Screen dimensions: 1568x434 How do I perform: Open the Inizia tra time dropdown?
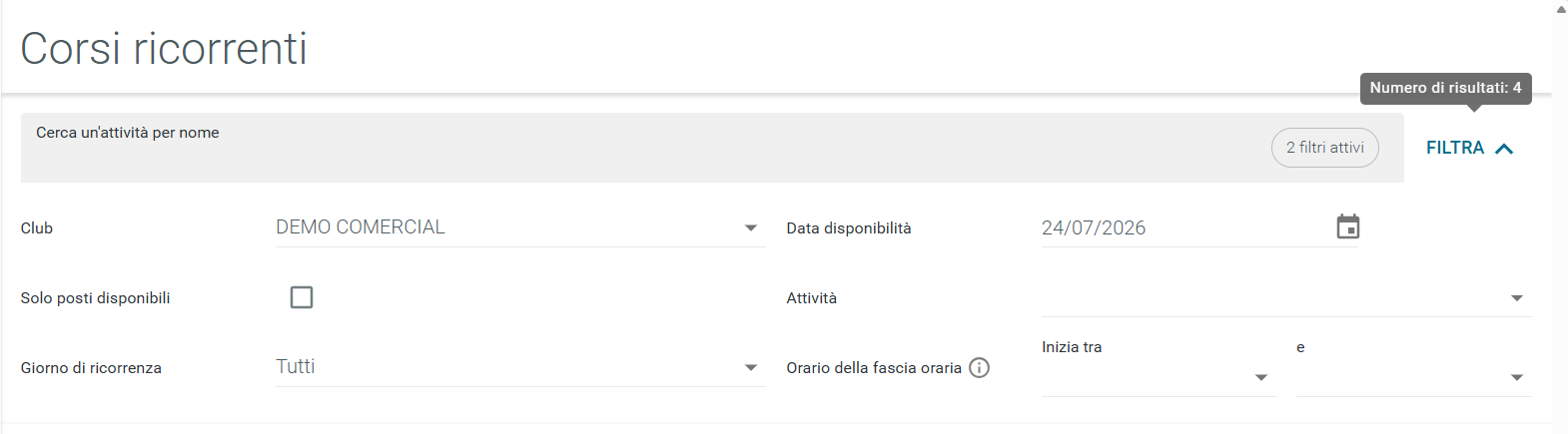1159,377
